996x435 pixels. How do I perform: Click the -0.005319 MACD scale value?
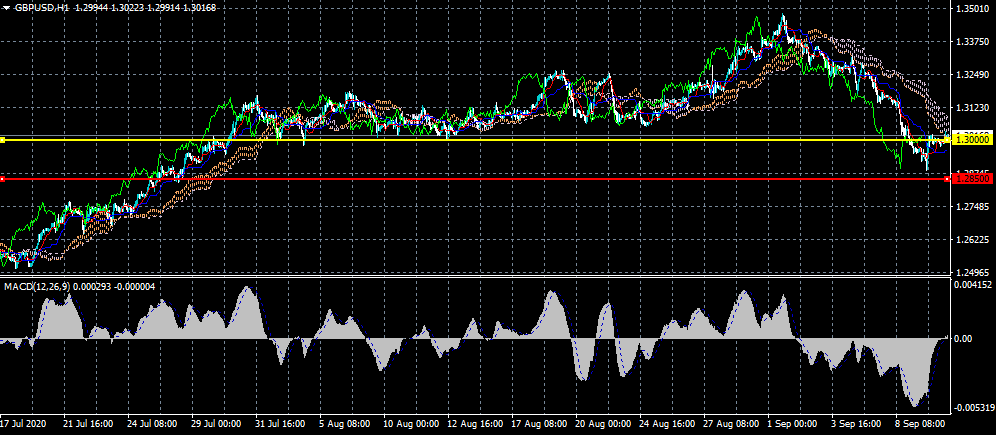(971, 407)
